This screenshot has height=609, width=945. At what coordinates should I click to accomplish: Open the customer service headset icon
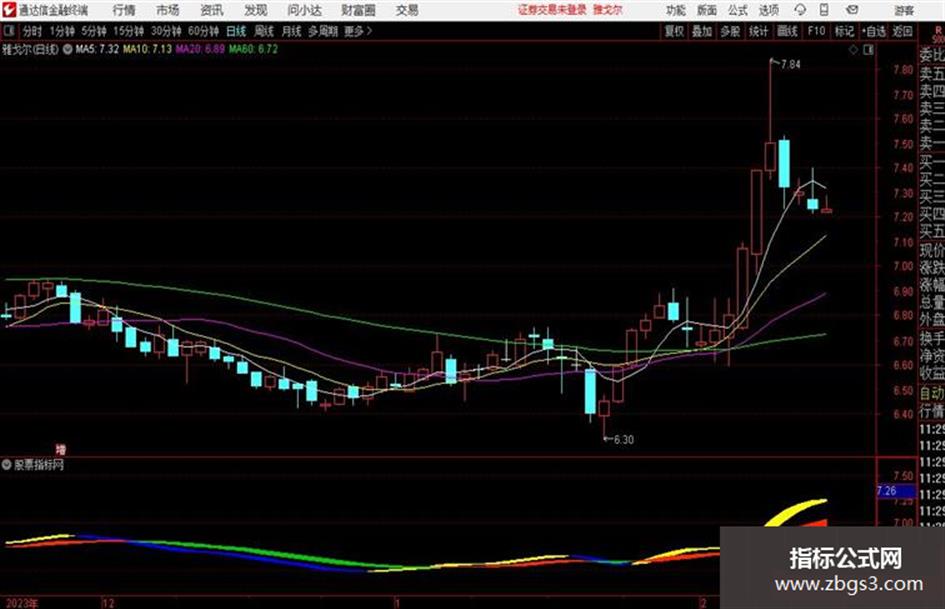click(x=800, y=10)
